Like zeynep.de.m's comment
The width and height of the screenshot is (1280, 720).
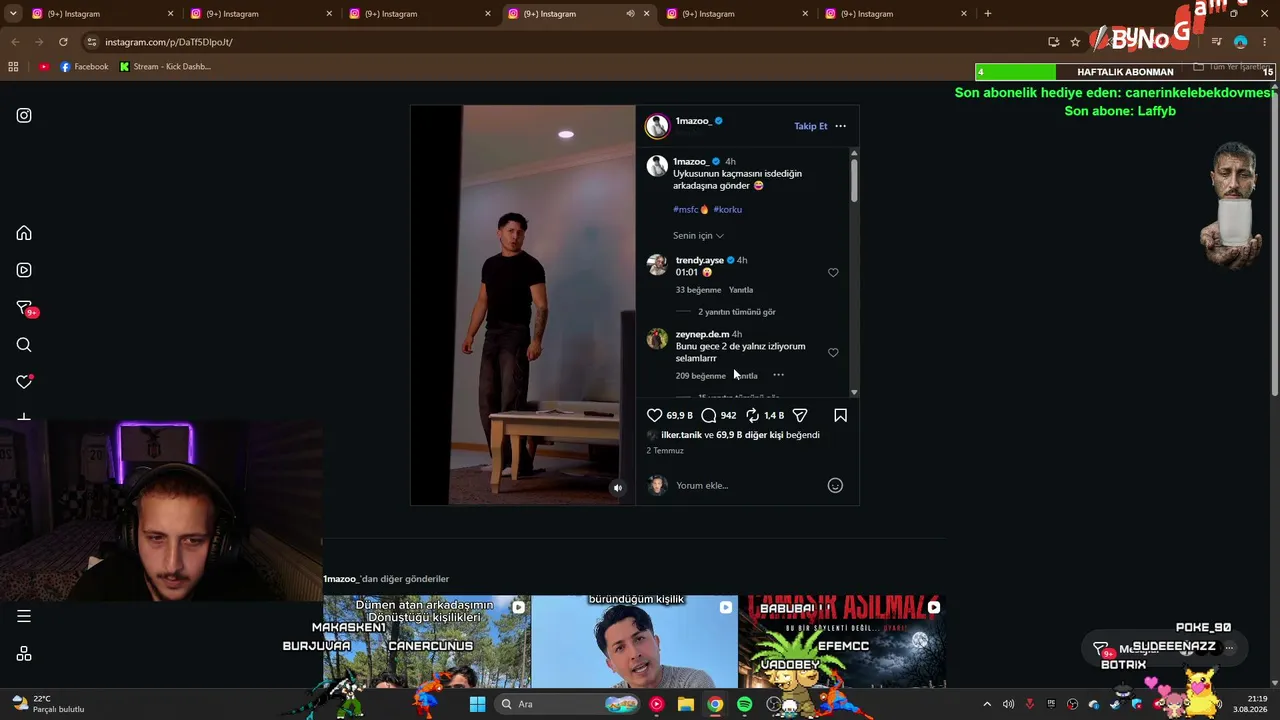(x=833, y=352)
